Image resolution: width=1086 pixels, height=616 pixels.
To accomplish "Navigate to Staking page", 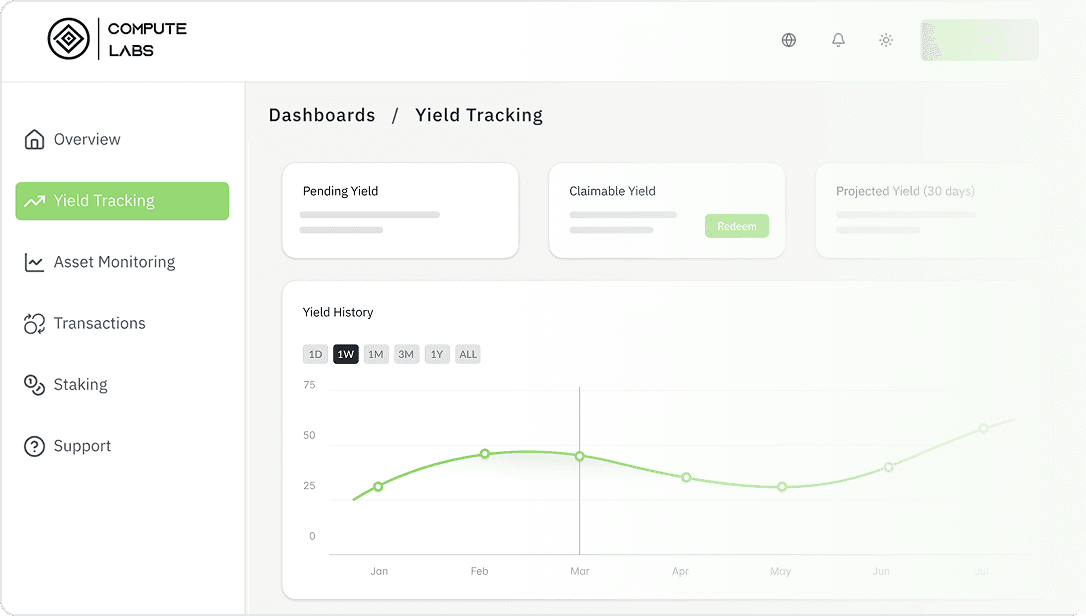I will [x=80, y=385].
